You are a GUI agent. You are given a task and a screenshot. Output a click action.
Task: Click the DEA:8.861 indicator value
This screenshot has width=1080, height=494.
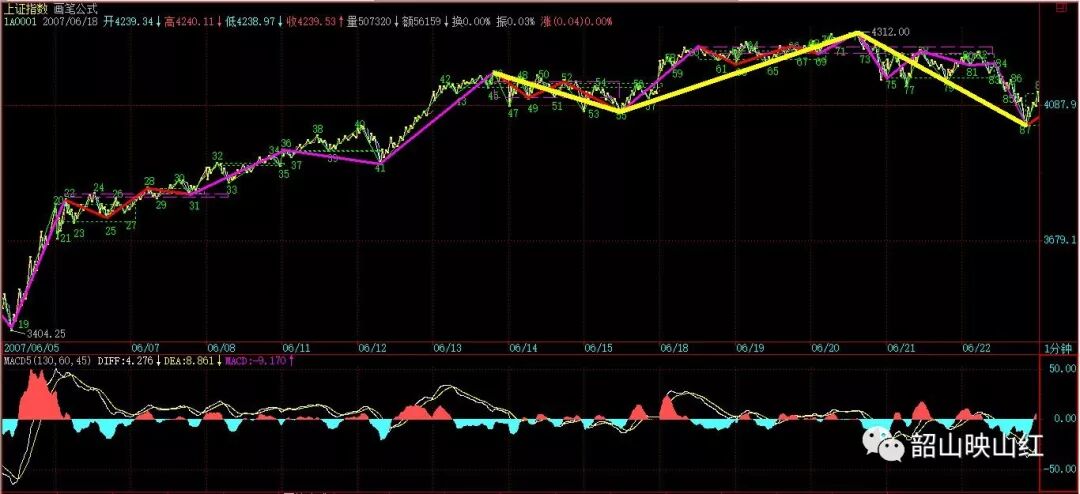click(189, 361)
